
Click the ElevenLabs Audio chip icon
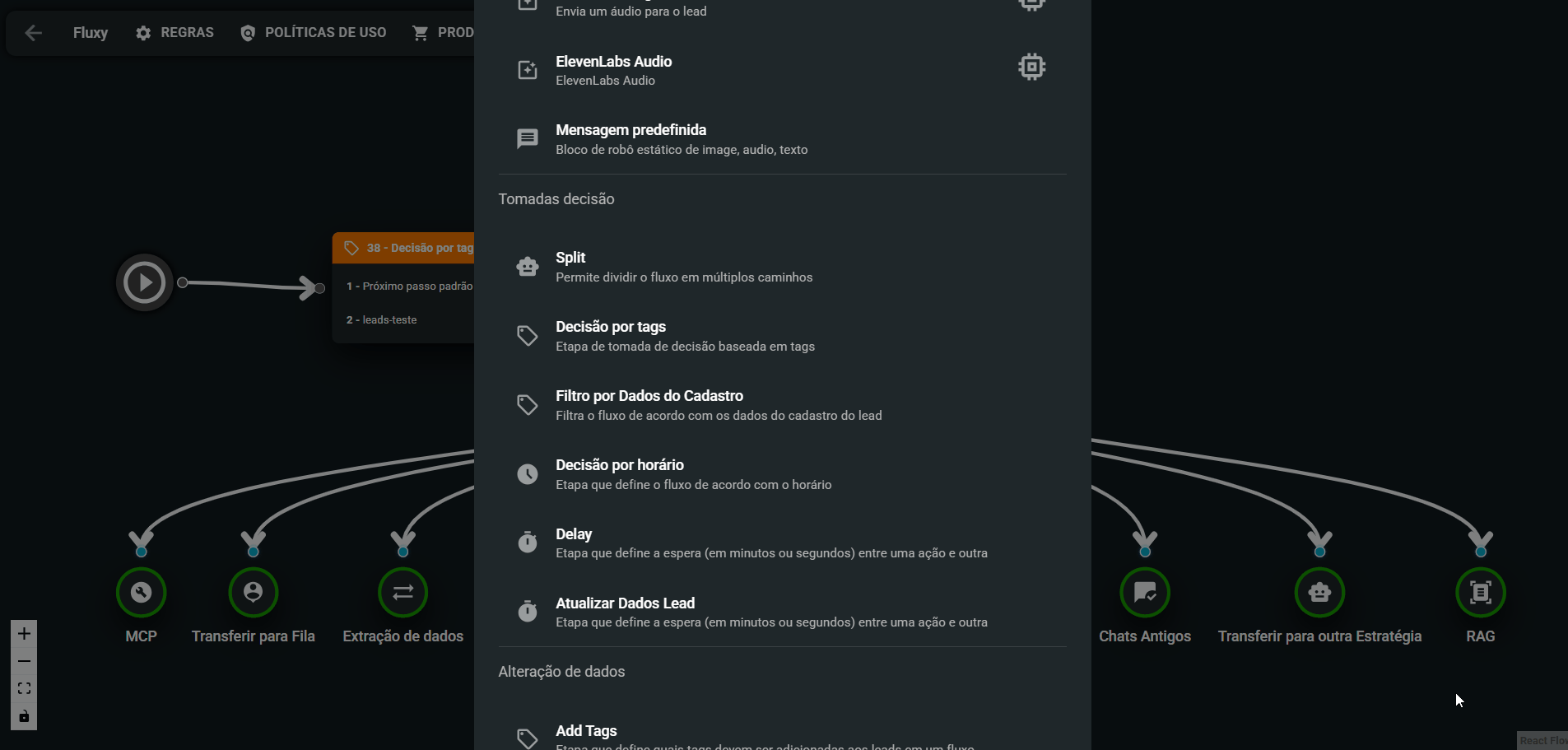click(1031, 67)
